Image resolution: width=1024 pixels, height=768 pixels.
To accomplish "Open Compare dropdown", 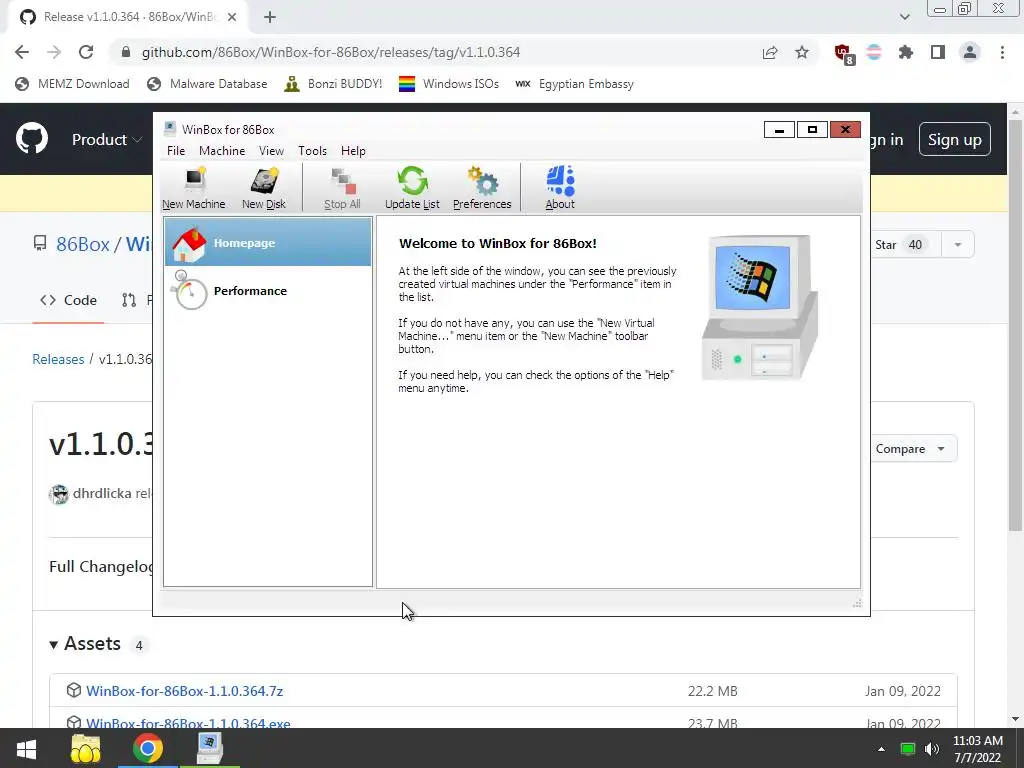I will (x=912, y=449).
